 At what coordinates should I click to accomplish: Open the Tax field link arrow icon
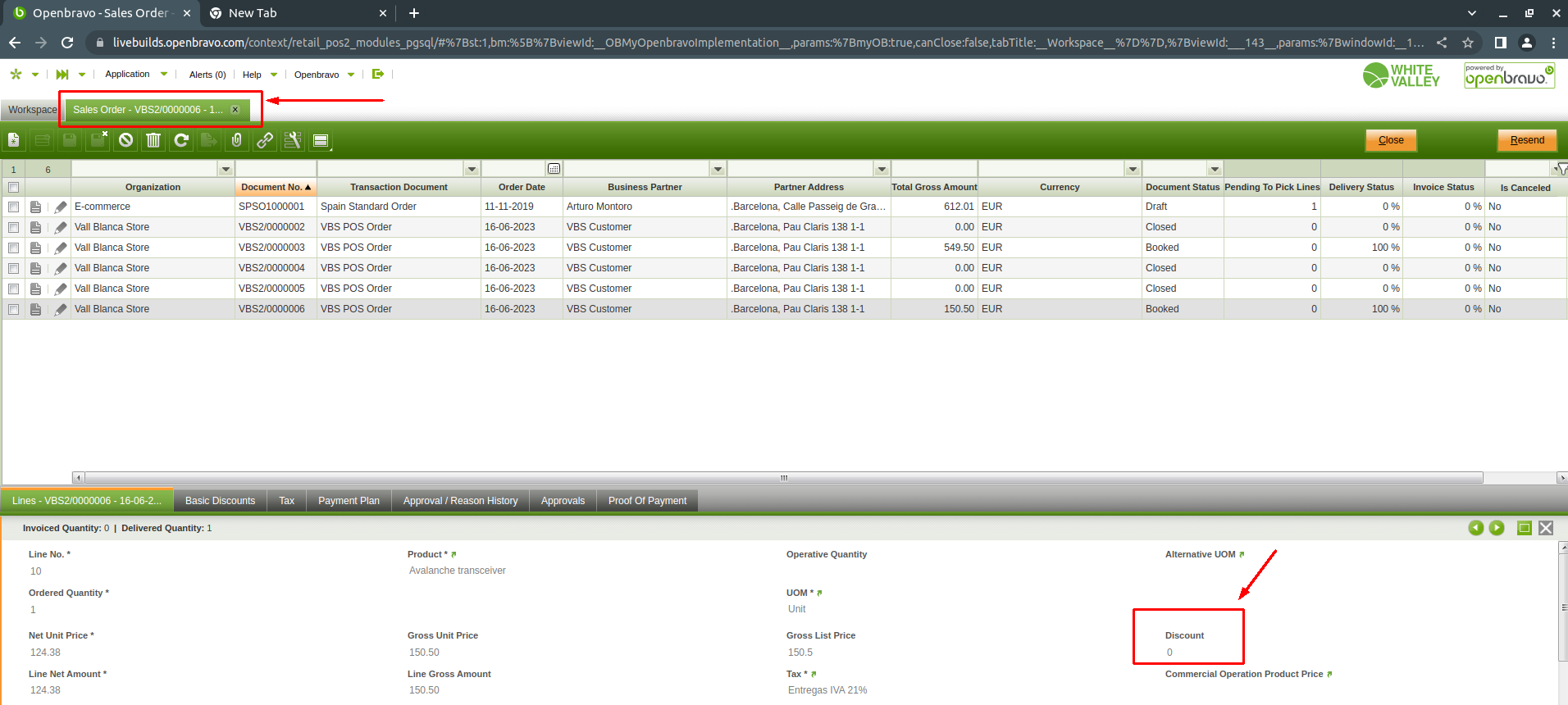coord(814,675)
